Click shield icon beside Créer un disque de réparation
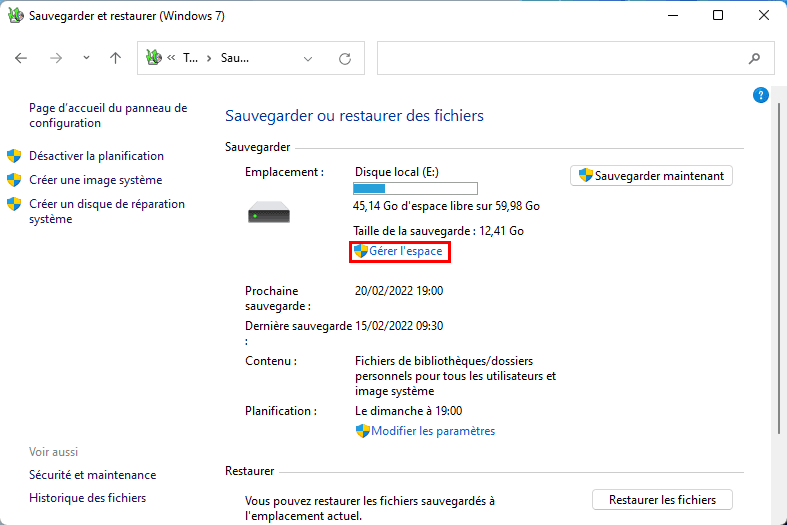This screenshot has height=525, width=787. (14, 204)
